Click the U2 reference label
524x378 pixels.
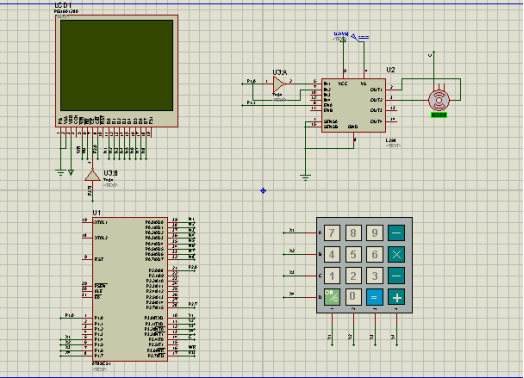coord(391,70)
